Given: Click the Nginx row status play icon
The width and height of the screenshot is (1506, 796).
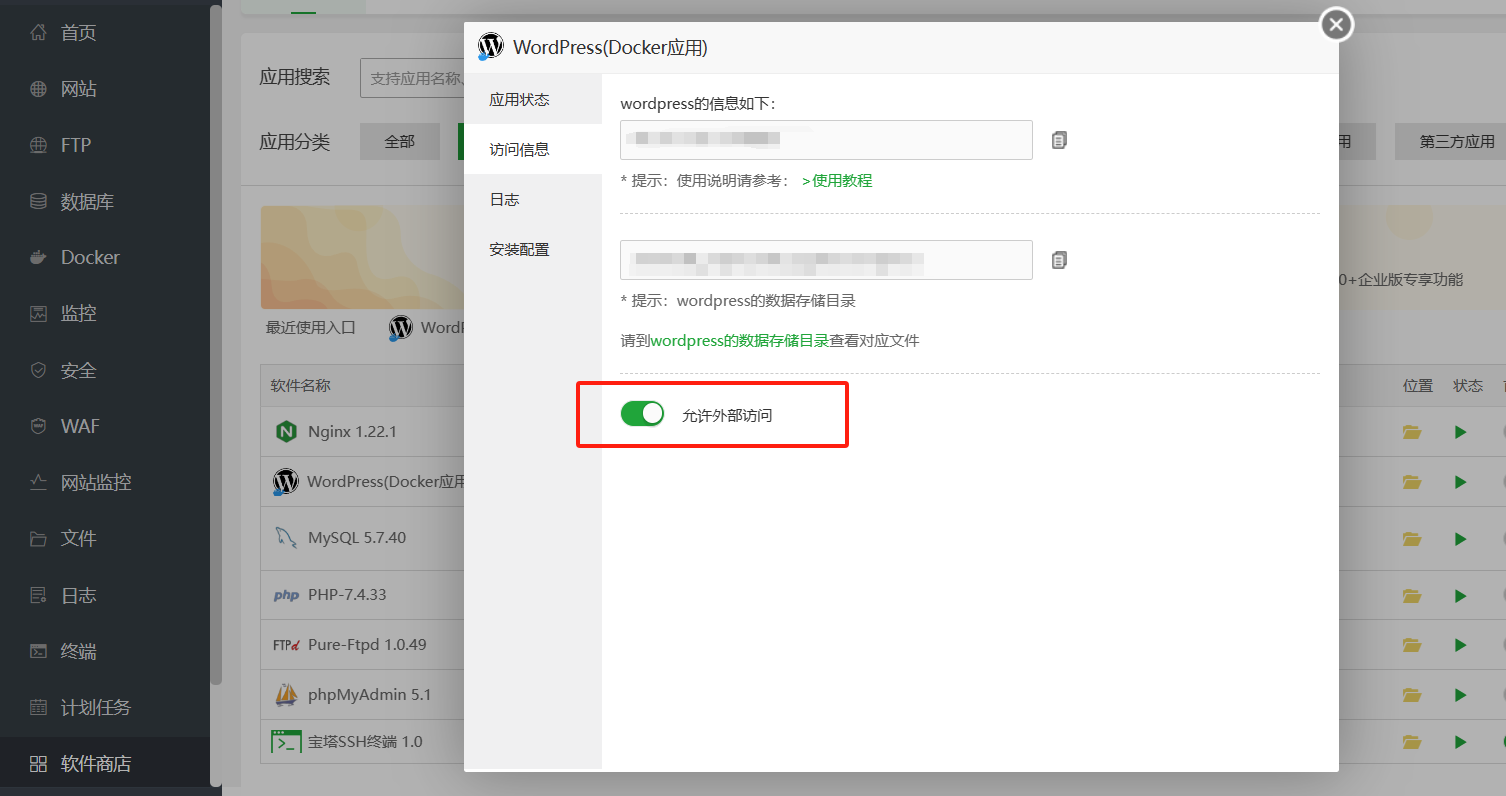Looking at the screenshot, I should (x=1461, y=432).
